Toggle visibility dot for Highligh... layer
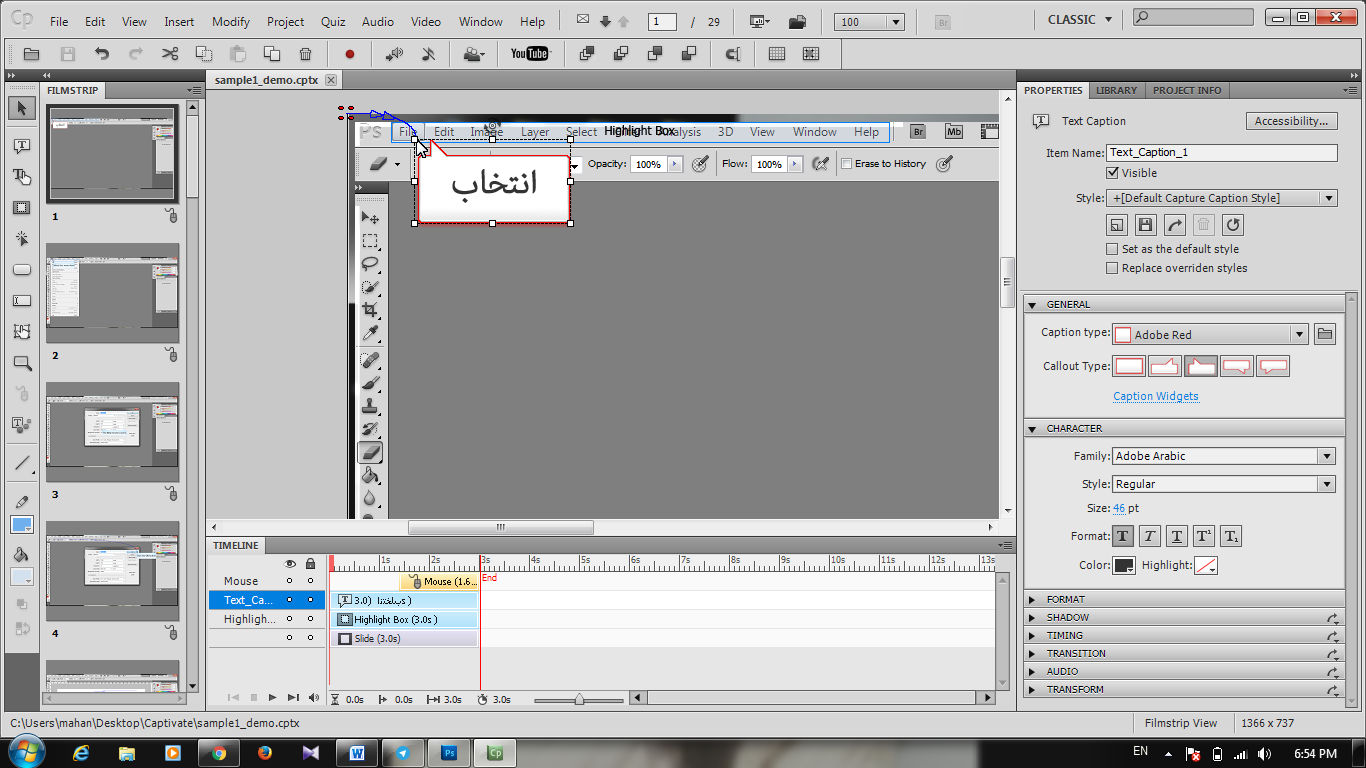This screenshot has height=768, width=1366. point(290,619)
